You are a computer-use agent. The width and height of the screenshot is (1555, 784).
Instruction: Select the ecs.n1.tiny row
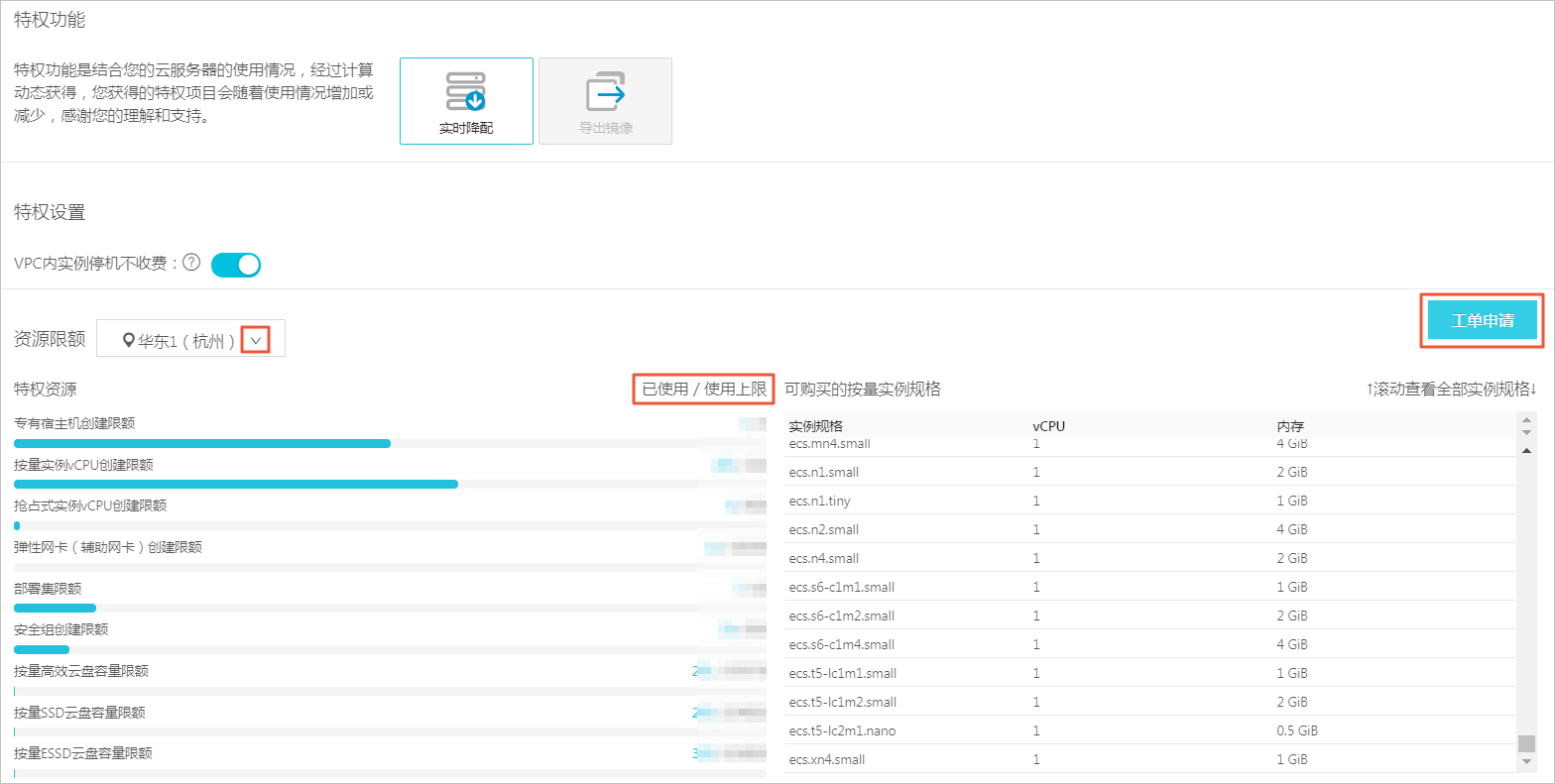(1150, 501)
